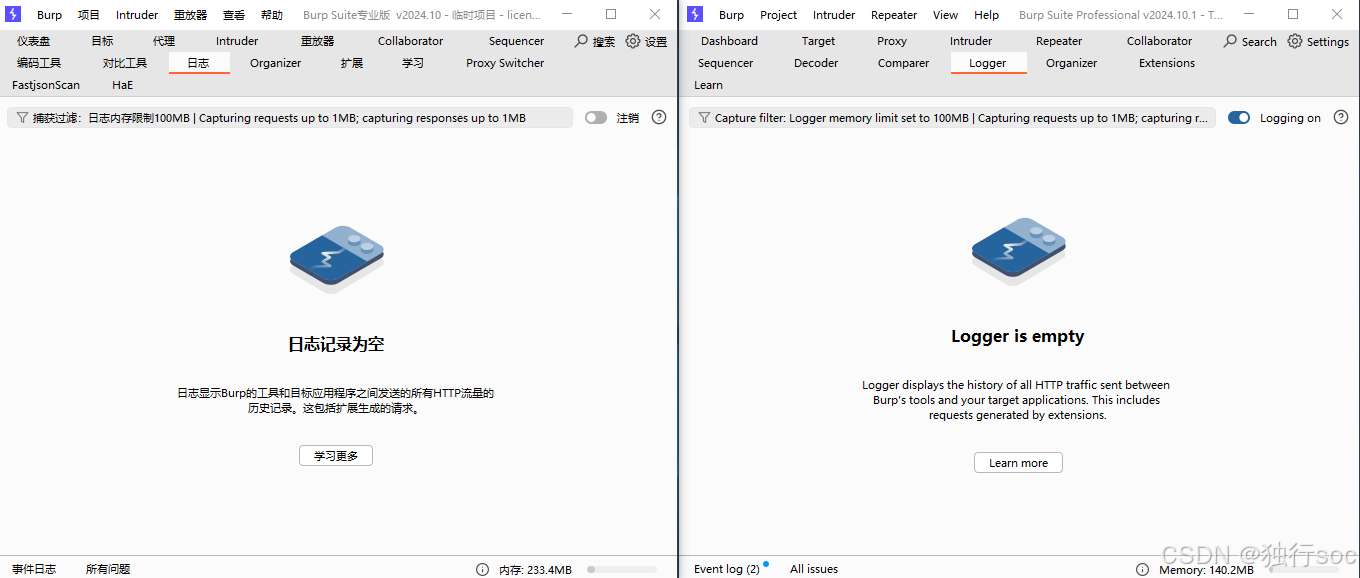Switch to the Proxy tab in right window

pyautogui.click(x=892, y=41)
